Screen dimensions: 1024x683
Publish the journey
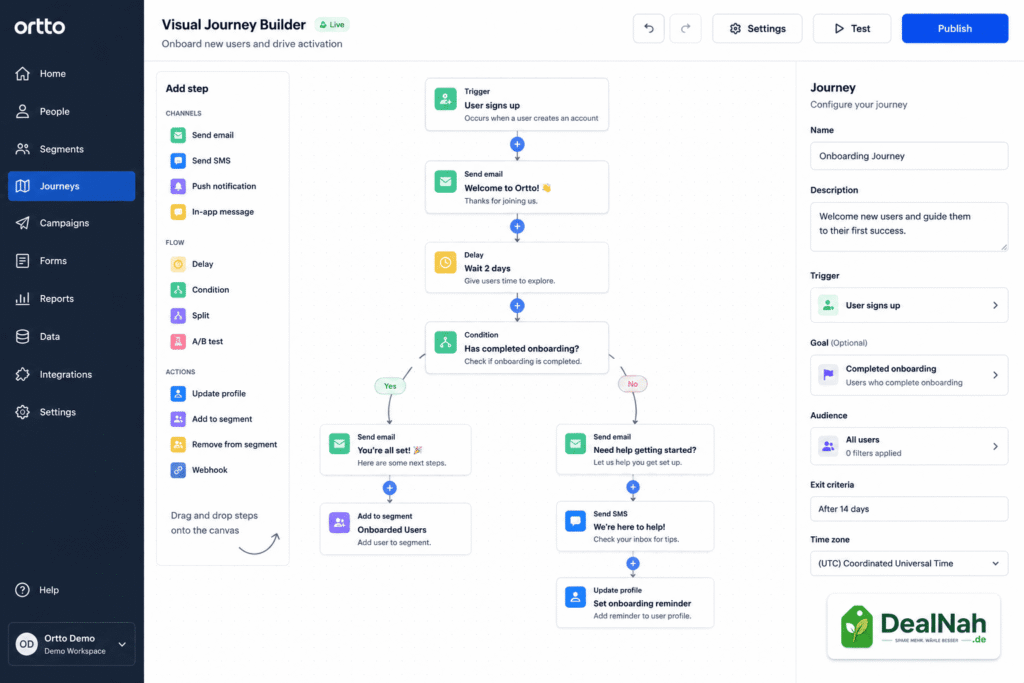[x=955, y=29]
